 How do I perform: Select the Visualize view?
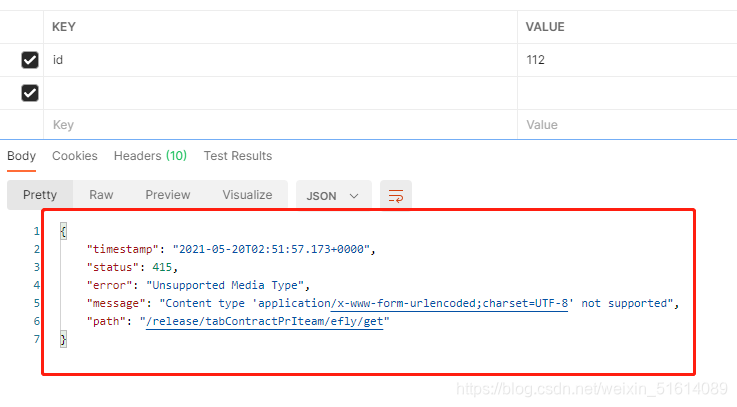pyautogui.click(x=247, y=195)
